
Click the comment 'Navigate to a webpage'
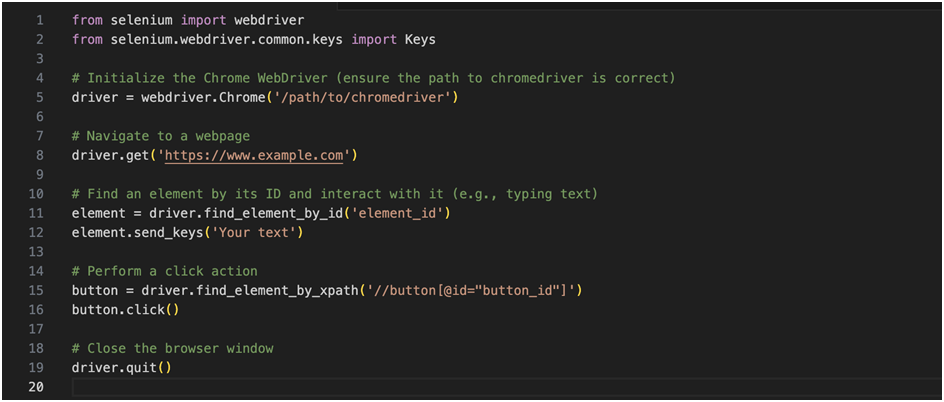click(x=169, y=136)
